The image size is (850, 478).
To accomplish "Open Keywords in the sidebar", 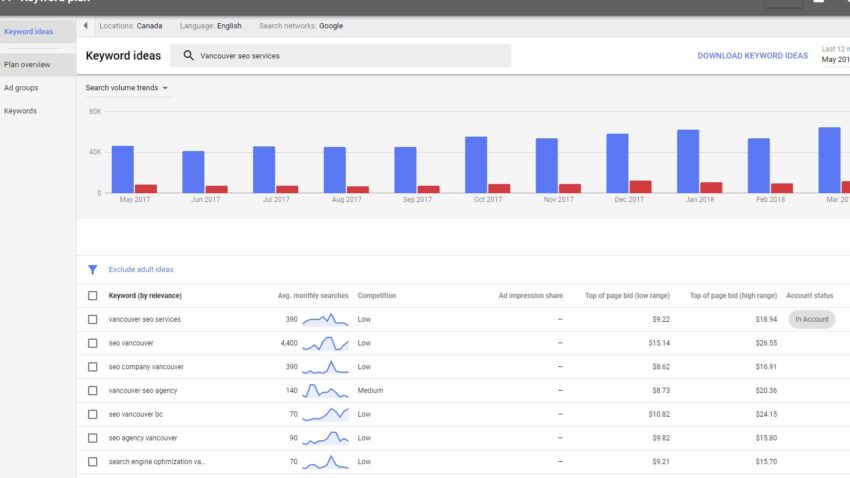I will click(x=21, y=111).
